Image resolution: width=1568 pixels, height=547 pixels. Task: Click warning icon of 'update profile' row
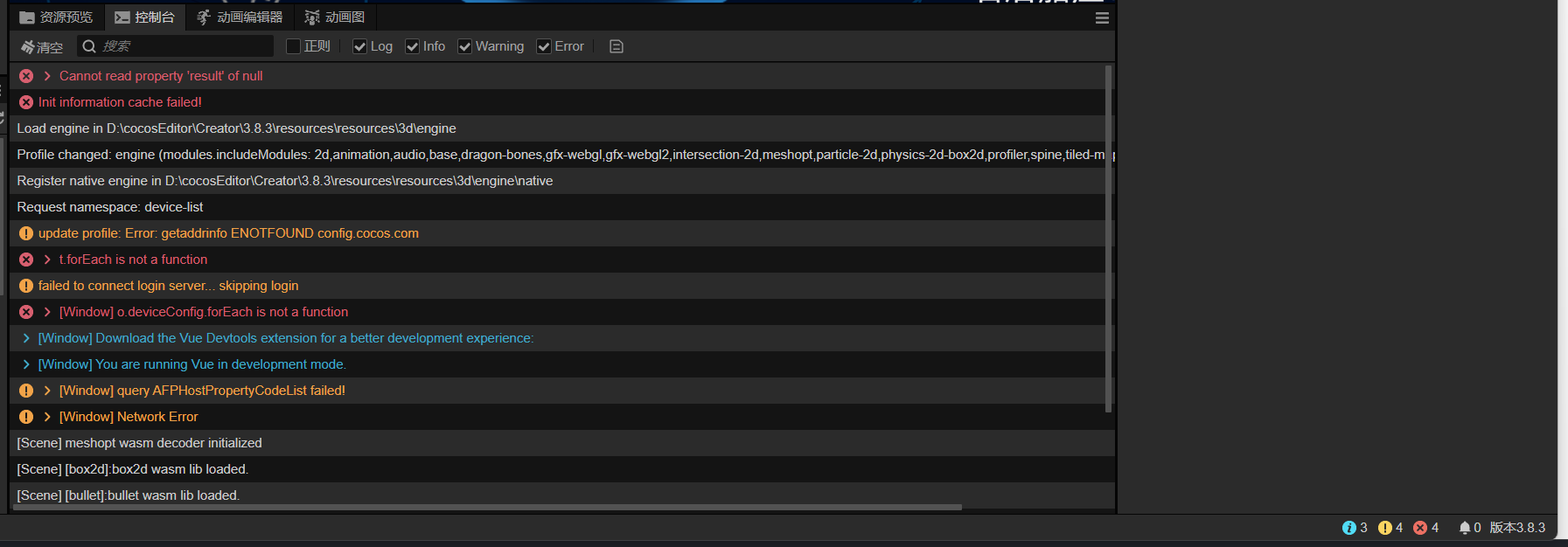tap(26, 233)
